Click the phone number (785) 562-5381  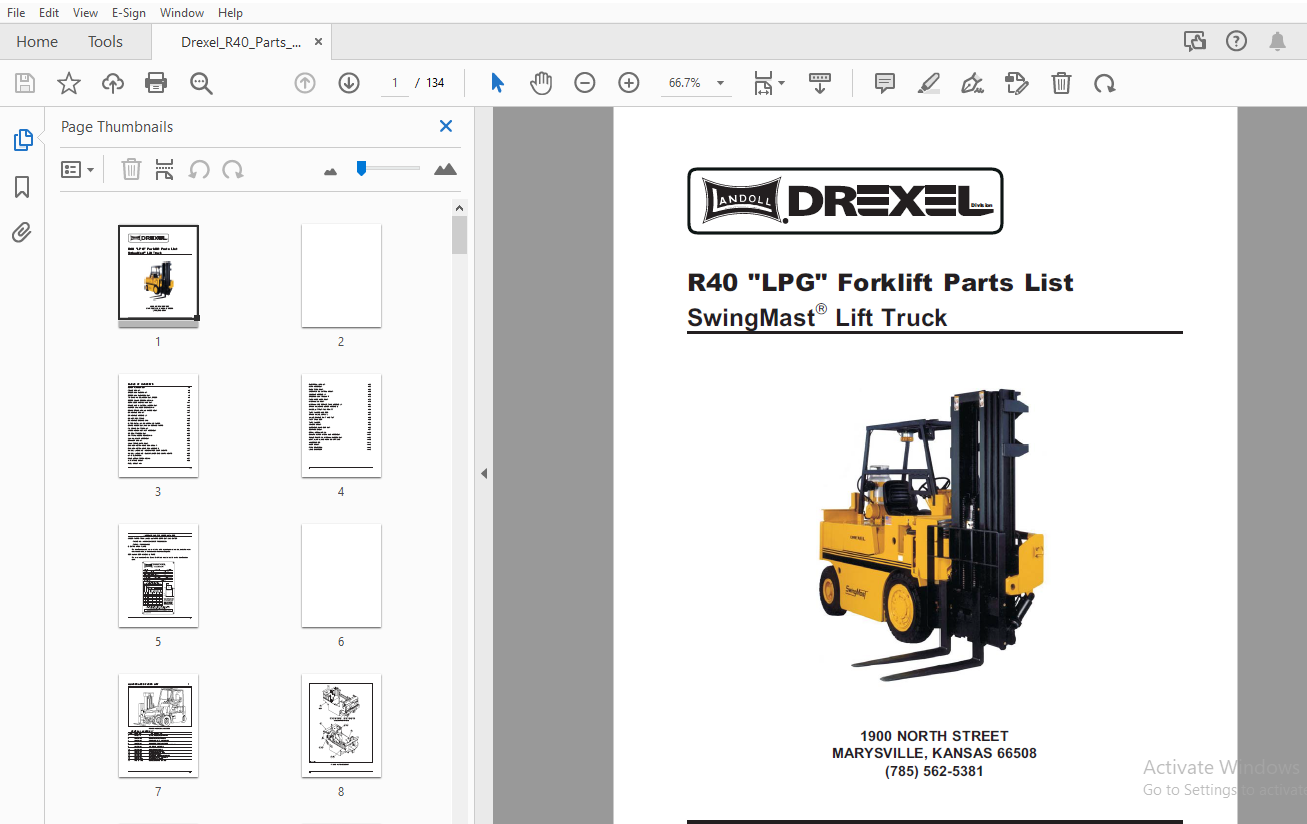coord(934,771)
